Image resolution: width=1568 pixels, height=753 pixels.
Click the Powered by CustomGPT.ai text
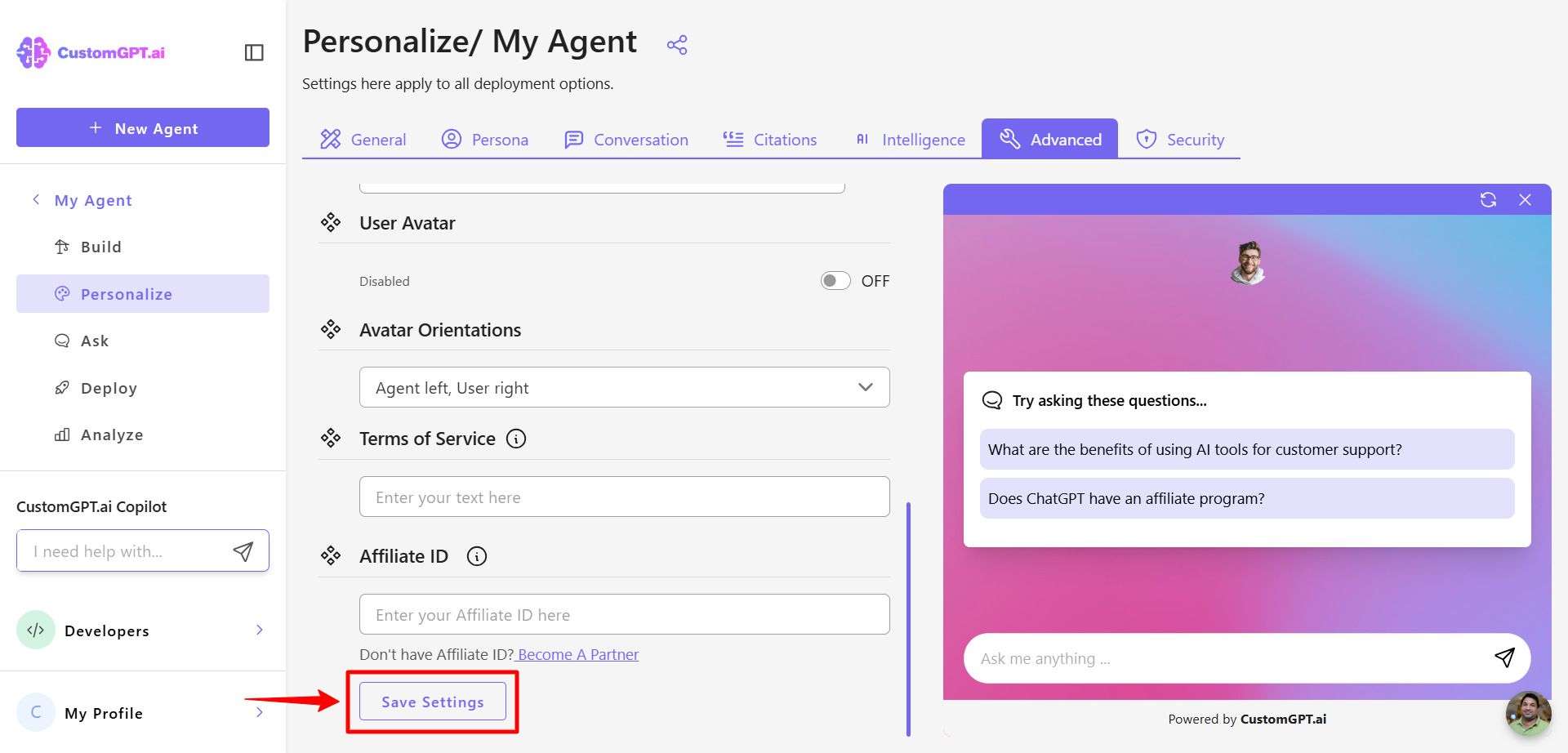tap(1247, 719)
